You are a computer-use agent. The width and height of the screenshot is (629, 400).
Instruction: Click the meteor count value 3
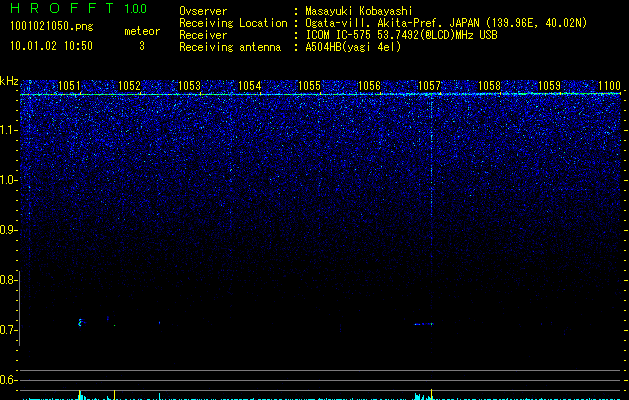[x=142, y=46]
